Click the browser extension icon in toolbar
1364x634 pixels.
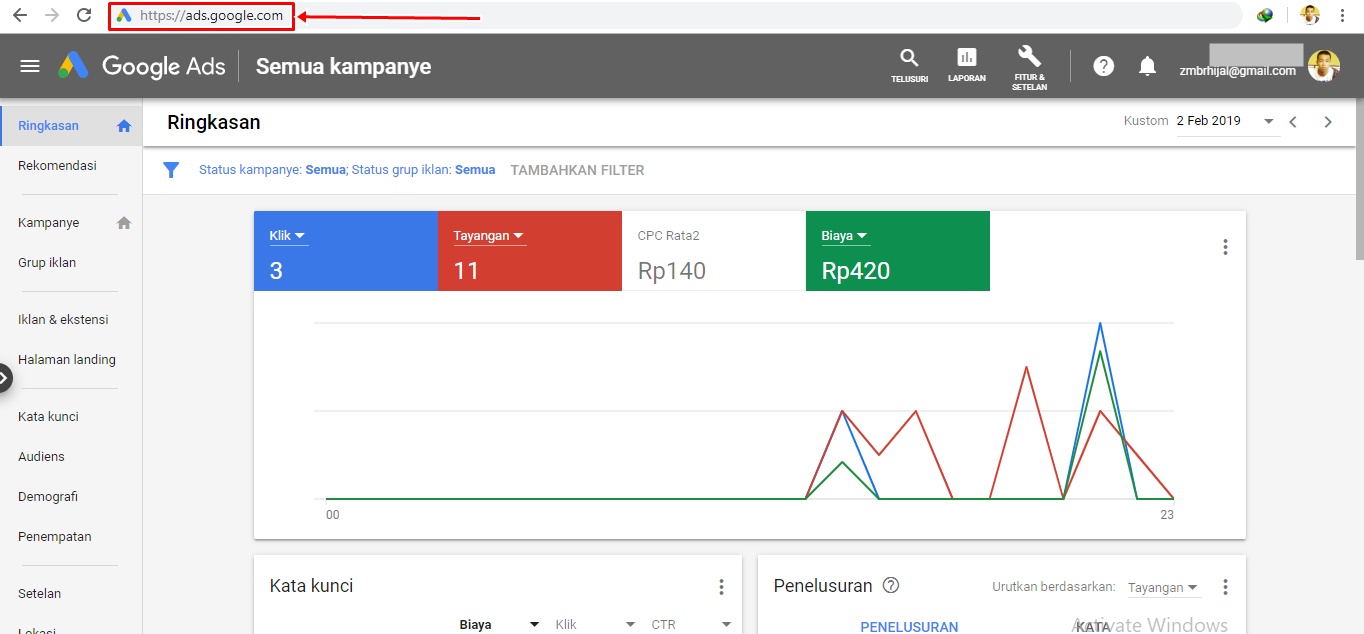1265,15
